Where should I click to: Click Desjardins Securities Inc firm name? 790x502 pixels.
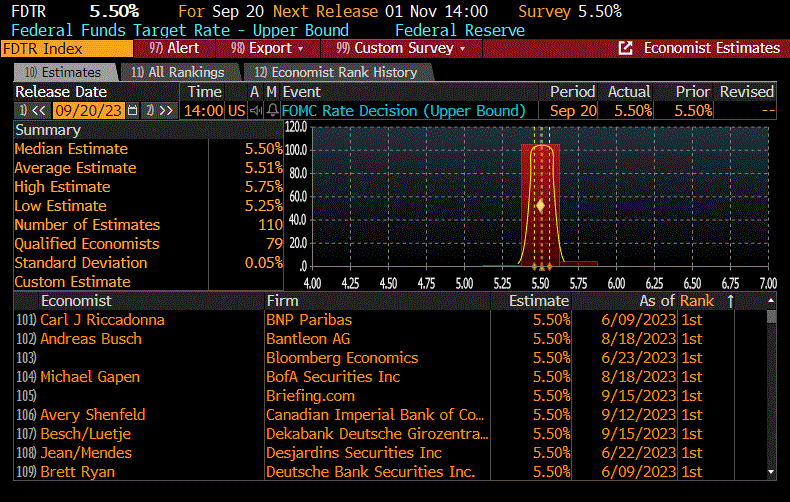[x=354, y=453]
